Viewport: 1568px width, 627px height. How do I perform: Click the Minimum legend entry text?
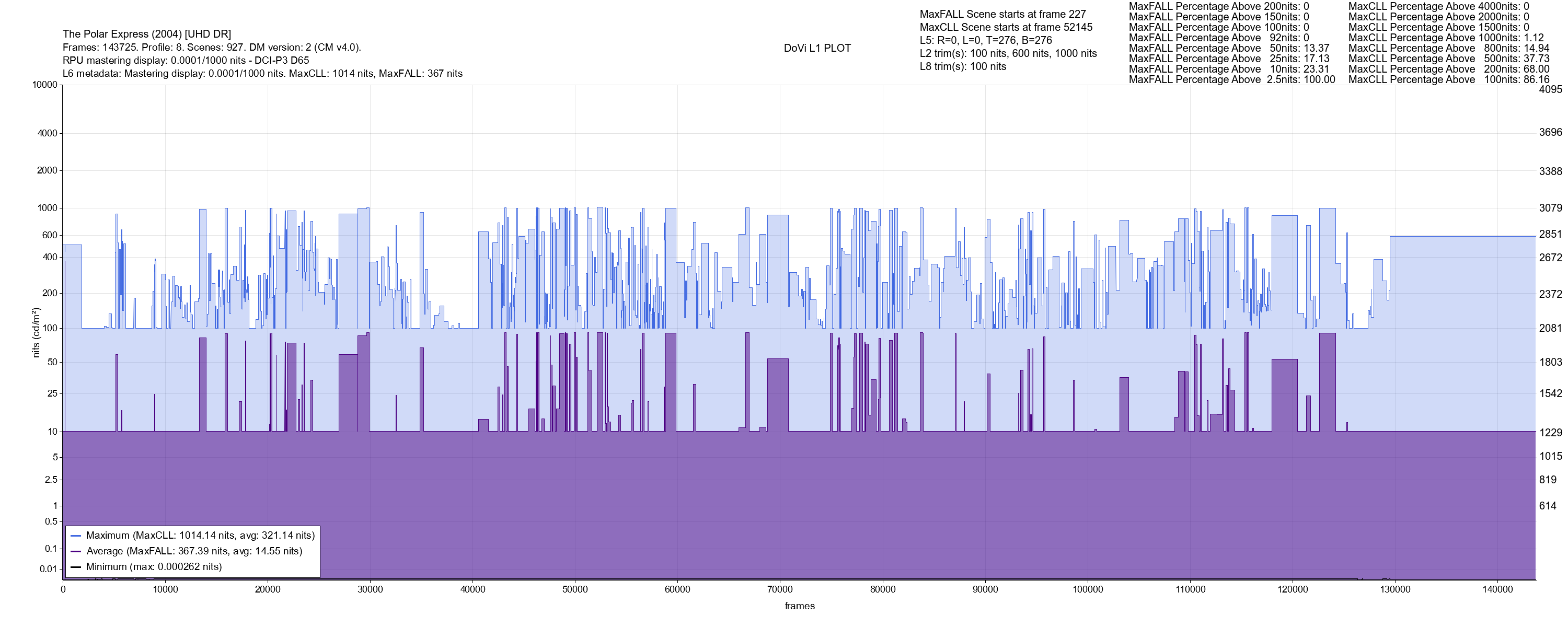point(154,567)
